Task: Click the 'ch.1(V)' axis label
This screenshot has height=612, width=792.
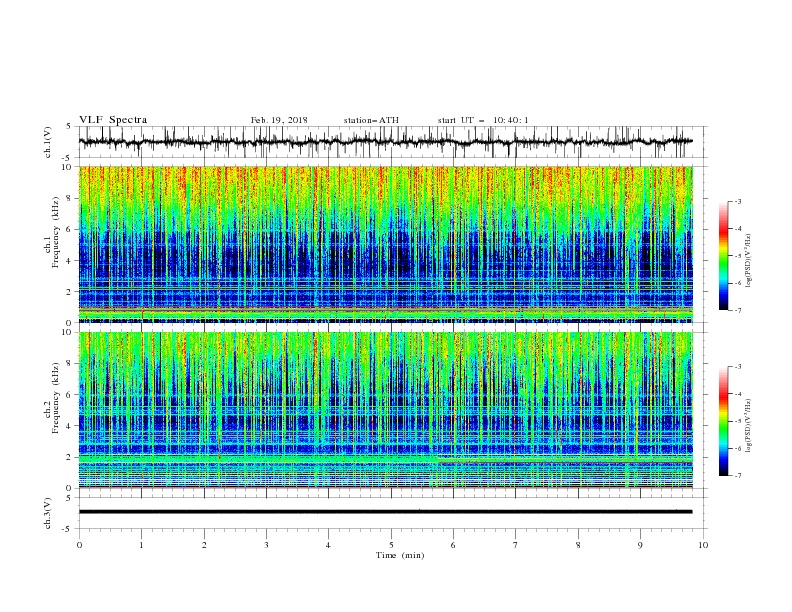Action: click(x=48, y=142)
